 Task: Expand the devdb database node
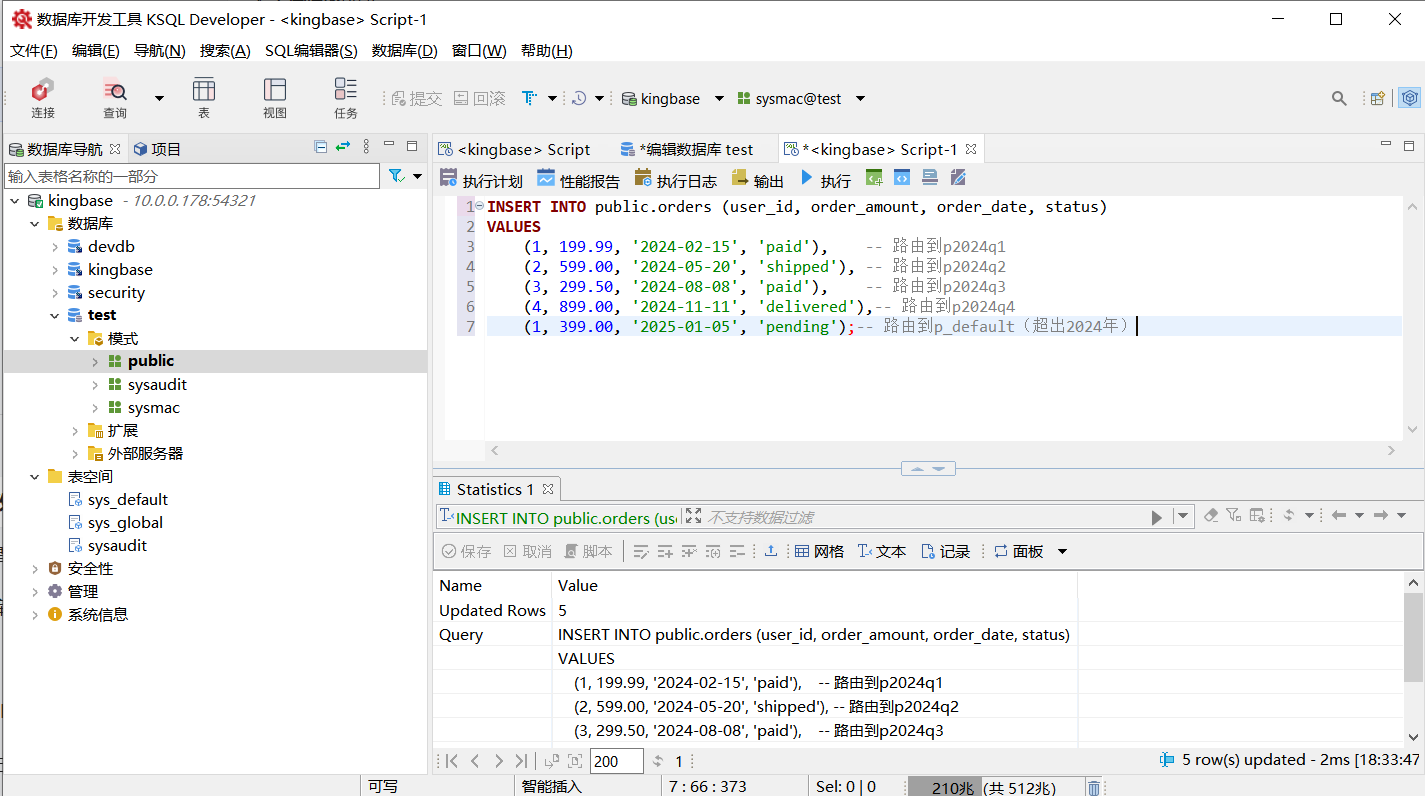click(x=56, y=247)
